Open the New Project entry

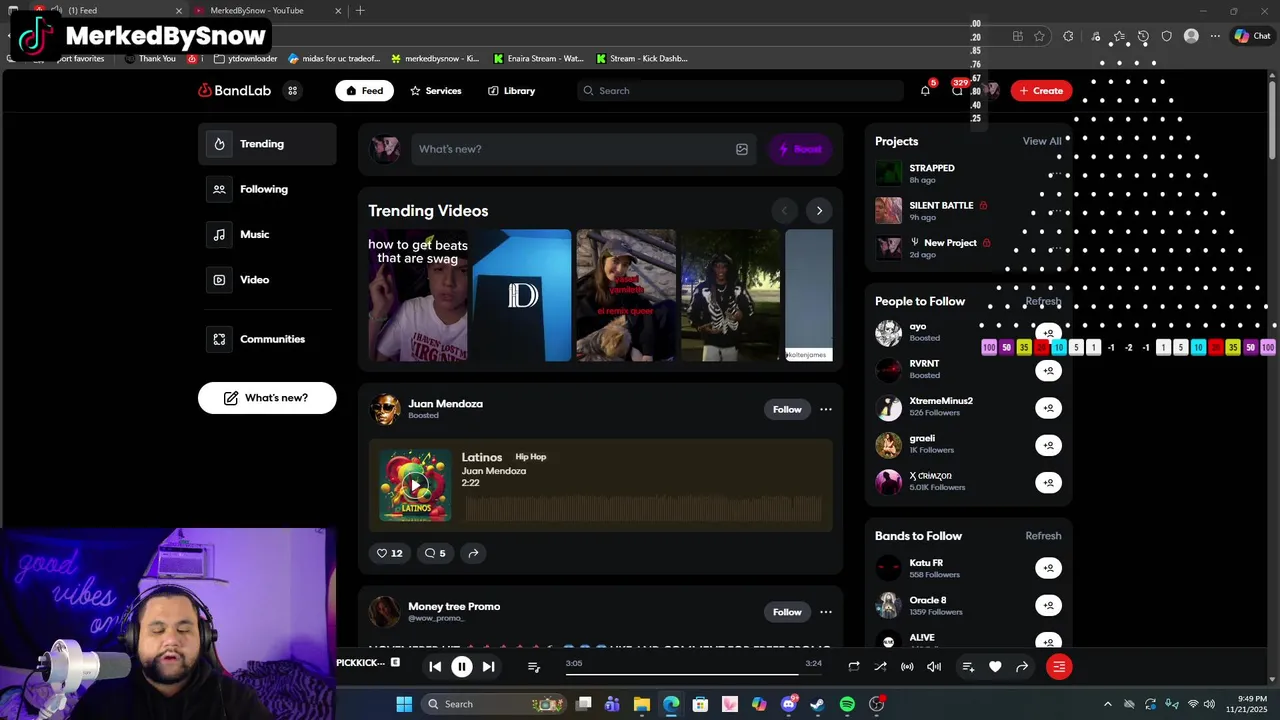click(950, 248)
